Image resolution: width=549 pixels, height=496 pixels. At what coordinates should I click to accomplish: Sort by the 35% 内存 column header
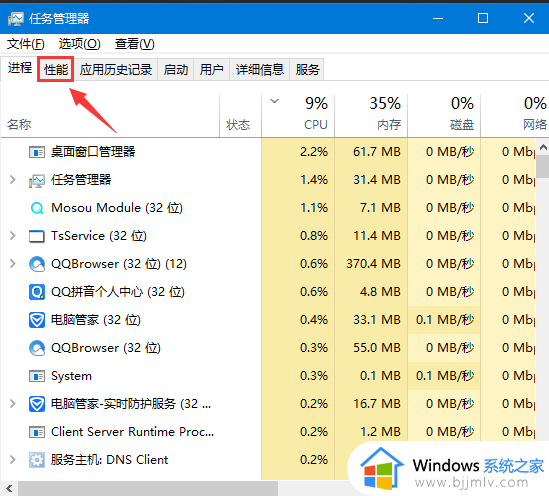pyautogui.click(x=371, y=116)
